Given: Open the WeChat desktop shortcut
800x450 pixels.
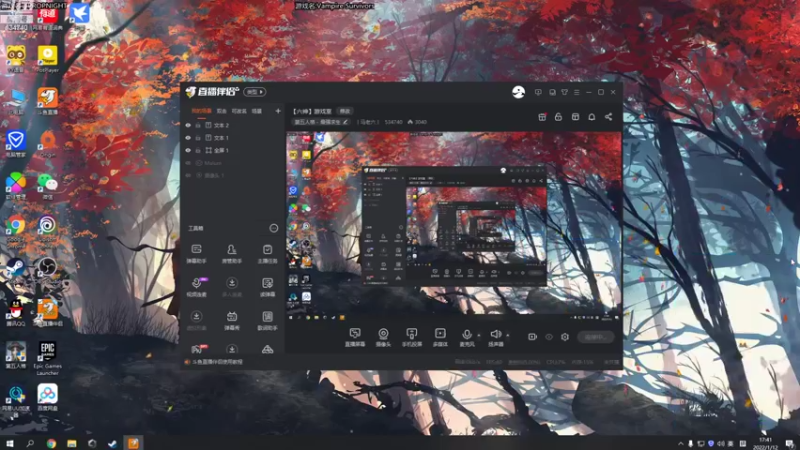Looking at the screenshot, I should tap(47, 186).
